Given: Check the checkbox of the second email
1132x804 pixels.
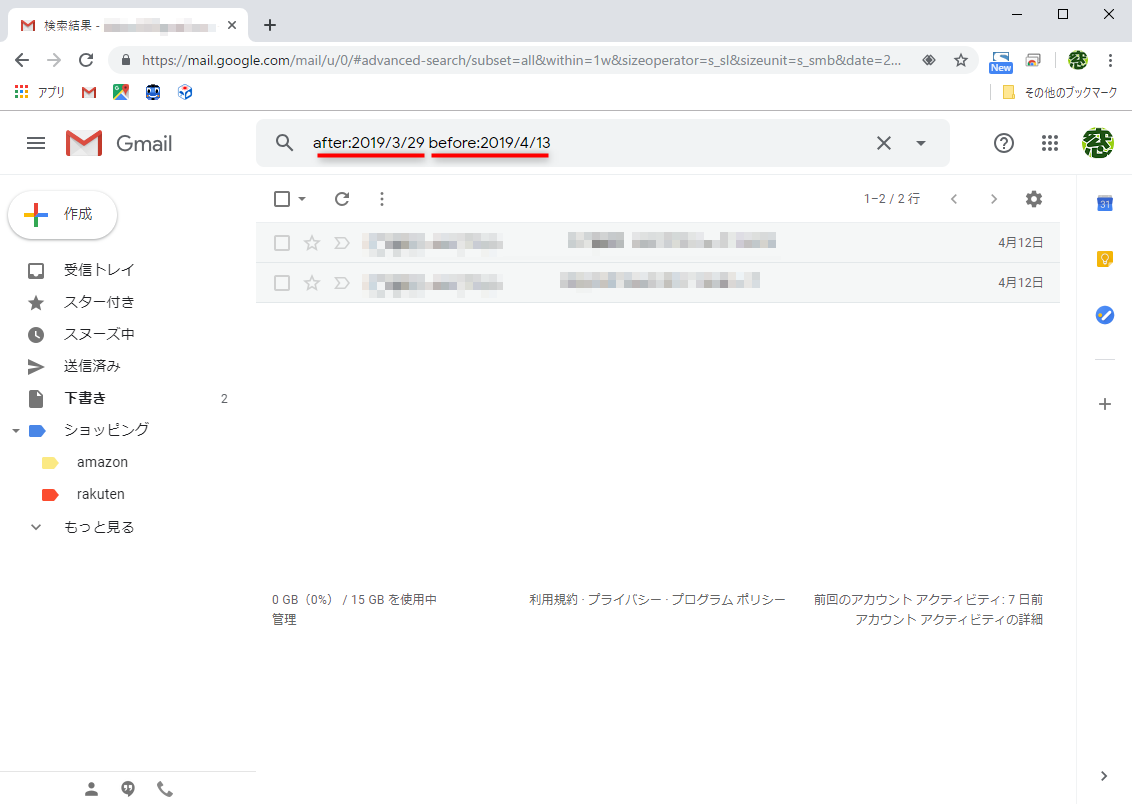Looking at the screenshot, I should coord(281,282).
